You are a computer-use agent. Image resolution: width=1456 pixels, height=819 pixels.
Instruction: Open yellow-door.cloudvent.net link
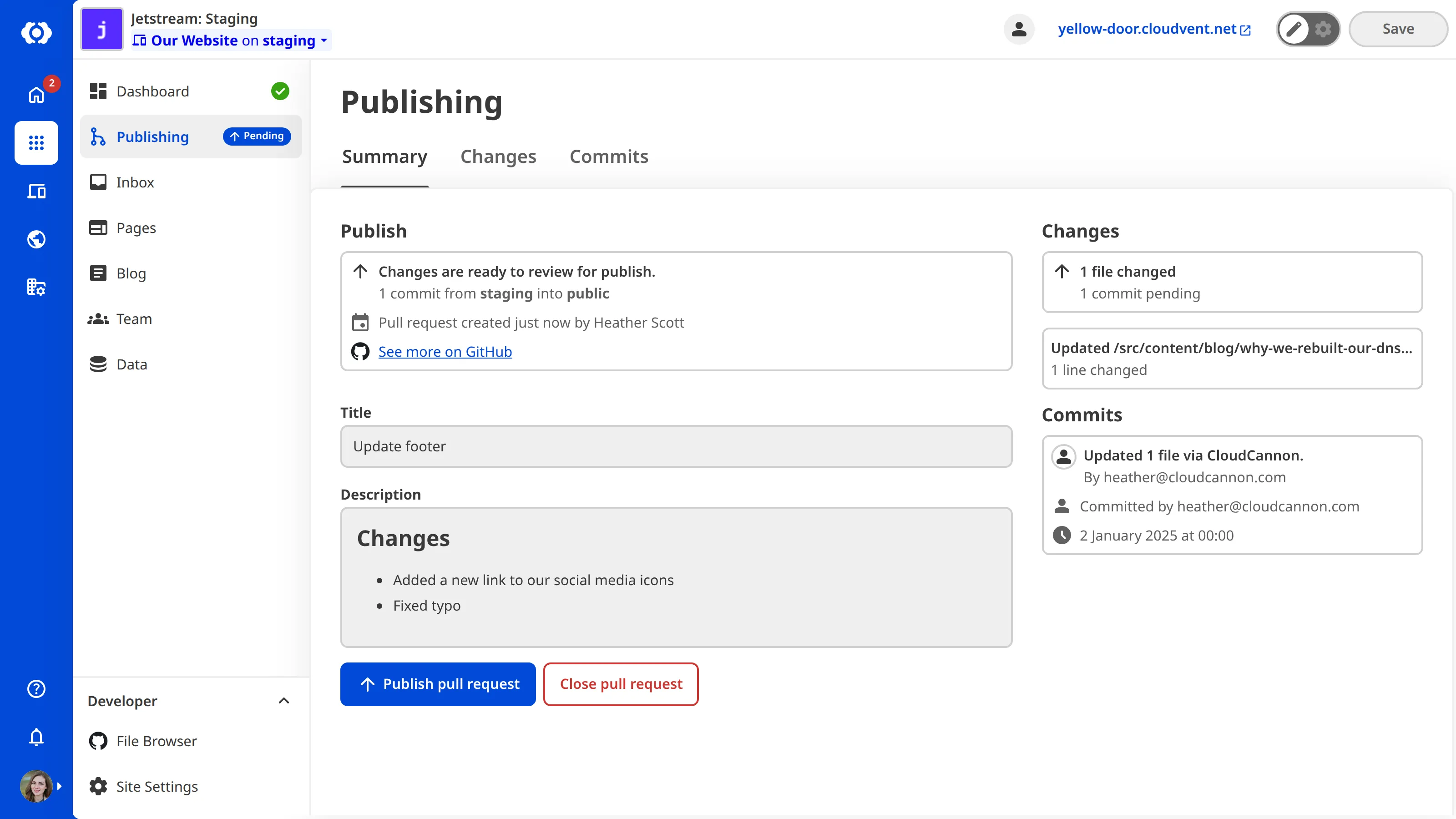pyautogui.click(x=1154, y=29)
